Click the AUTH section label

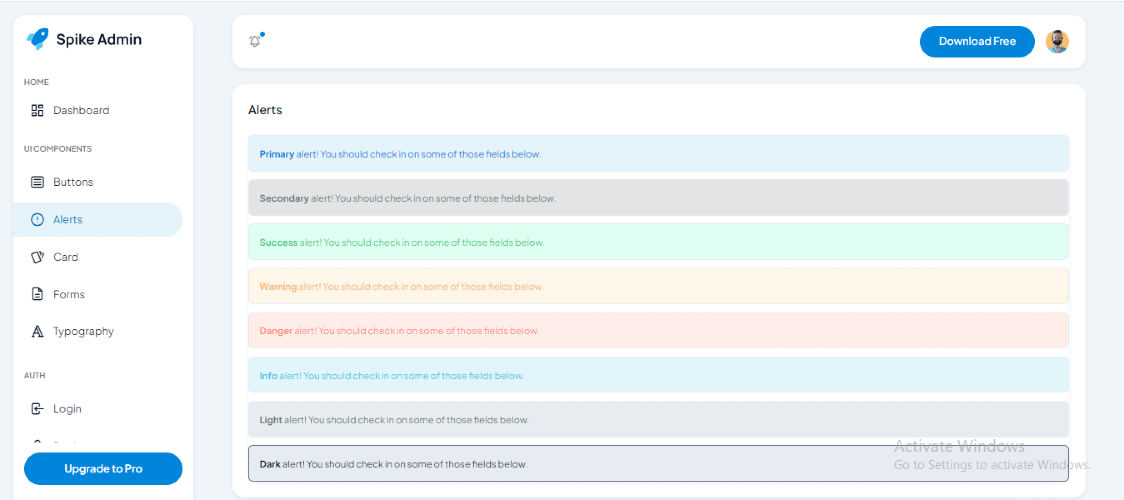tap(34, 375)
